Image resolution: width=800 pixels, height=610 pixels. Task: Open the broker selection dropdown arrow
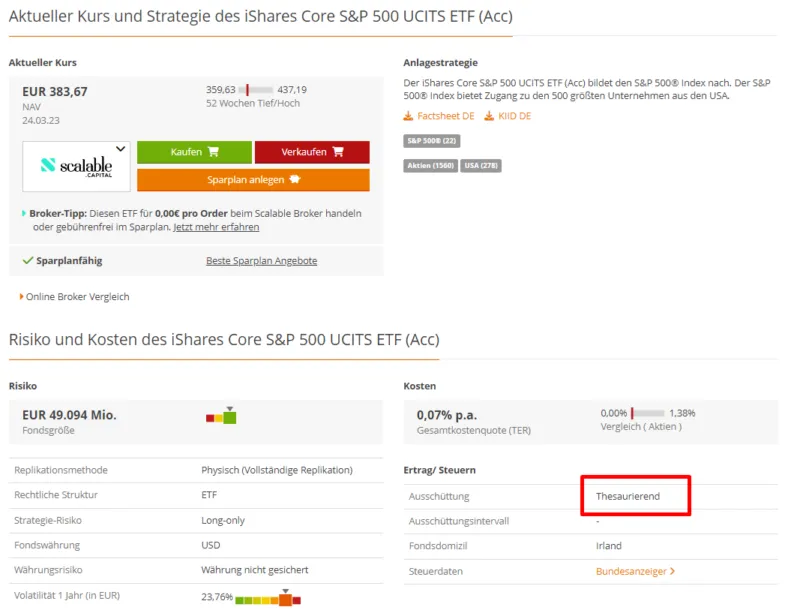(121, 149)
